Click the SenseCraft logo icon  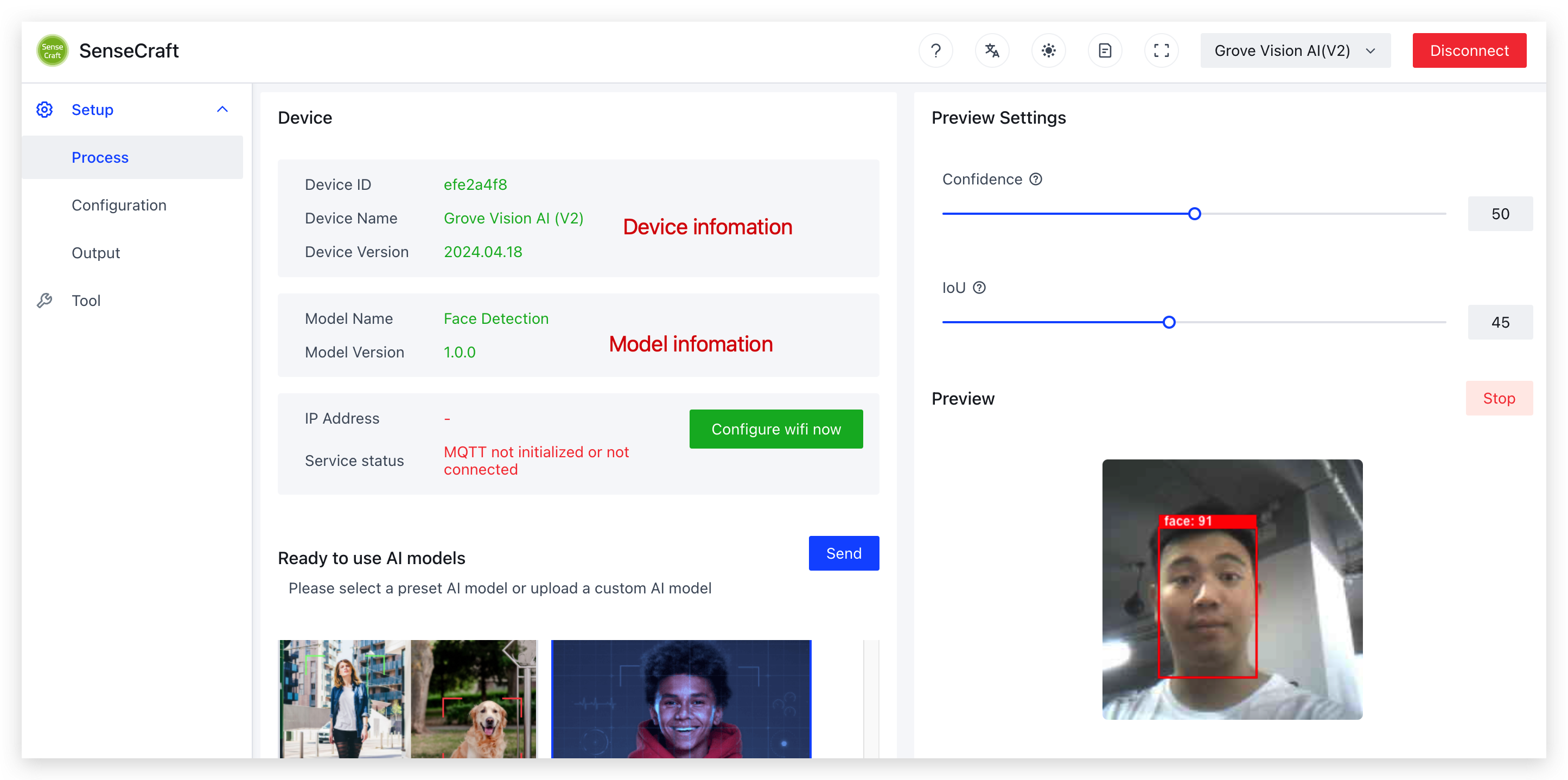point(52,50)
